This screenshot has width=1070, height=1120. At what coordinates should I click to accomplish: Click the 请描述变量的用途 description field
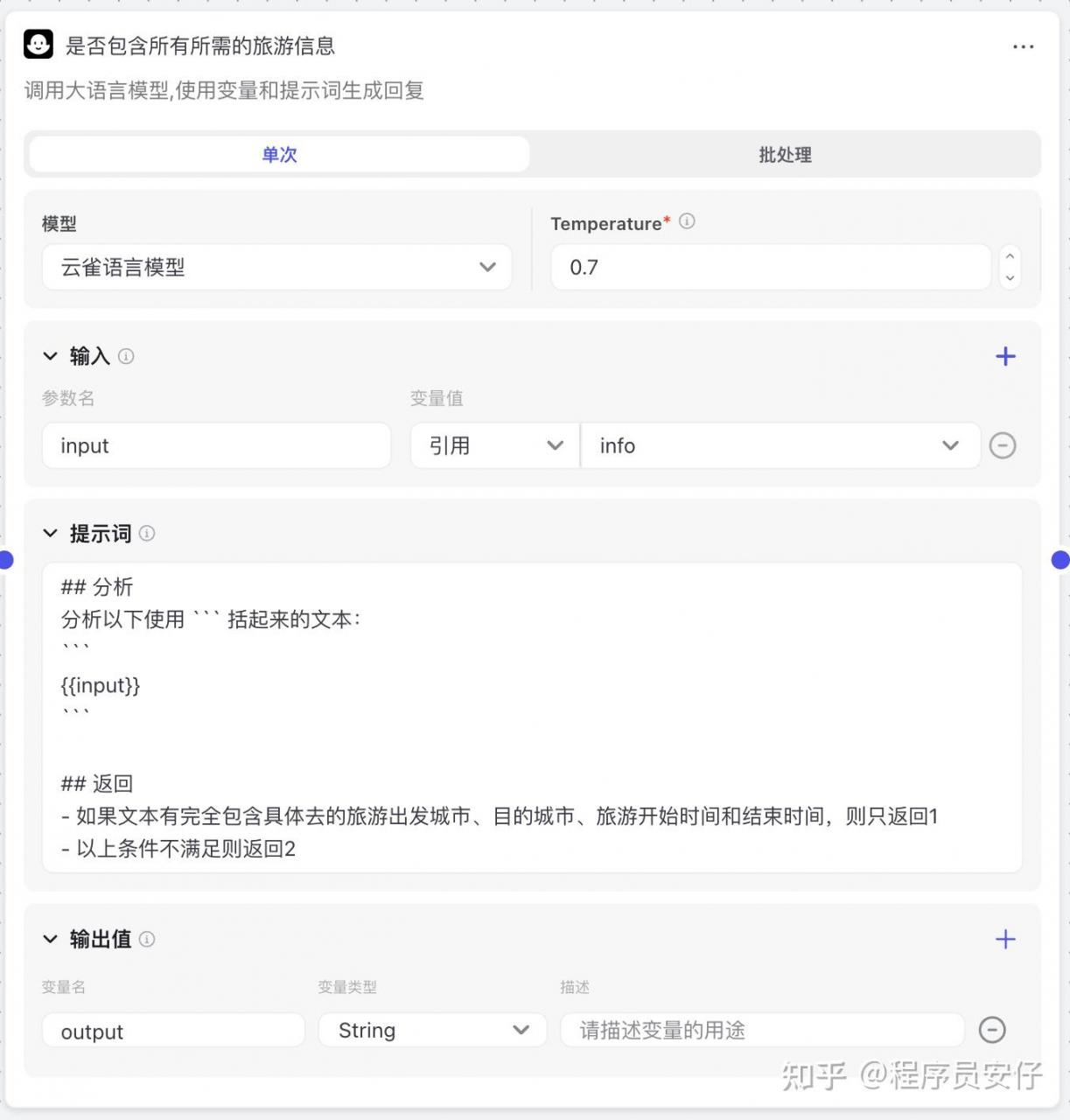762,1030
